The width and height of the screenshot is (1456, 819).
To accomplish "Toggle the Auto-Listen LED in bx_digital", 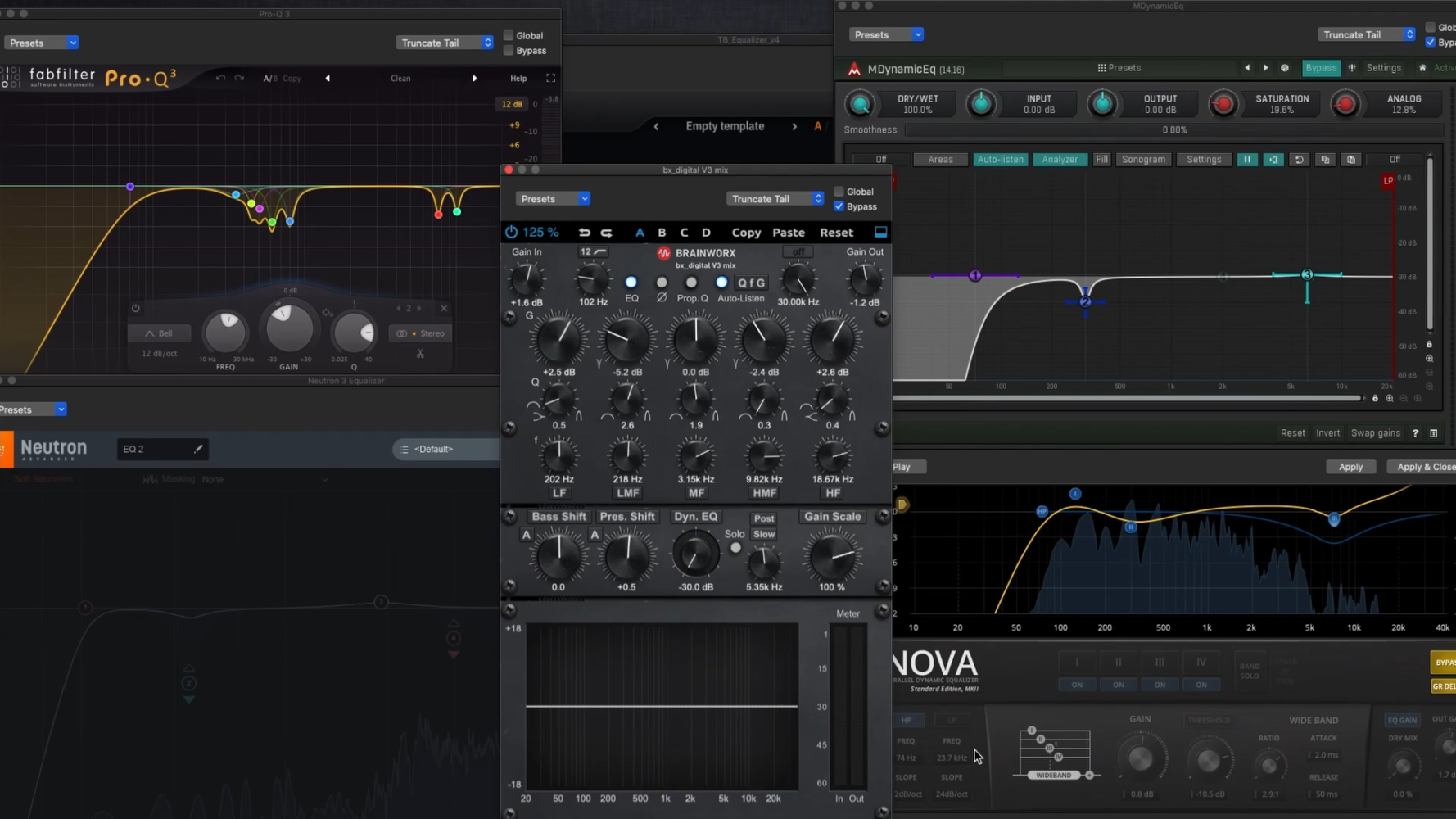I will click(x=721, y=283).
